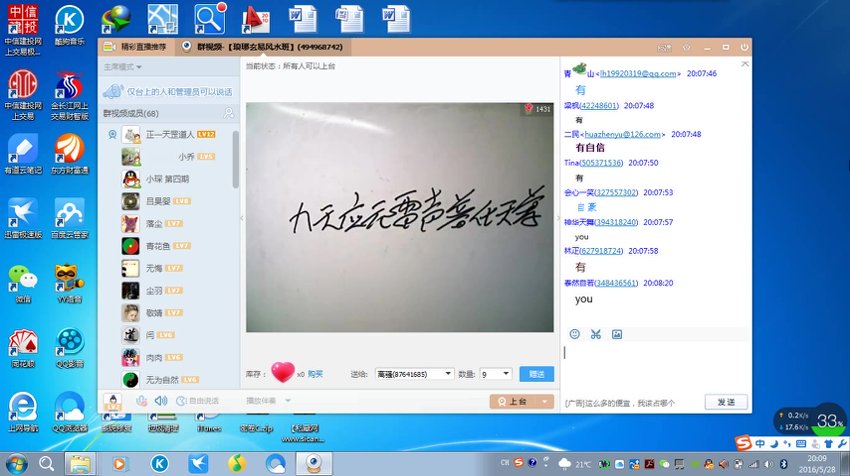Image resolution: width=850 pixels, height=476 pixels.
Task: Click the member search icon beside 群视频成员
Action: (229, 113)
